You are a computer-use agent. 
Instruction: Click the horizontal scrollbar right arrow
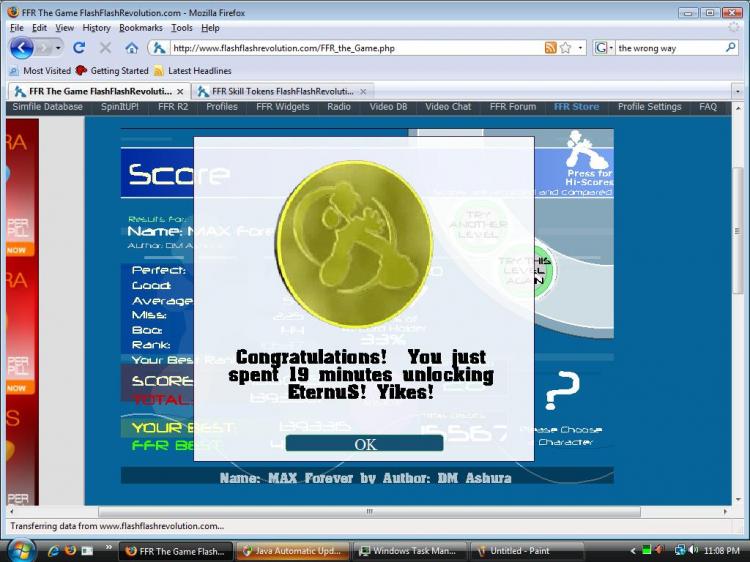[x=726, y=512]
